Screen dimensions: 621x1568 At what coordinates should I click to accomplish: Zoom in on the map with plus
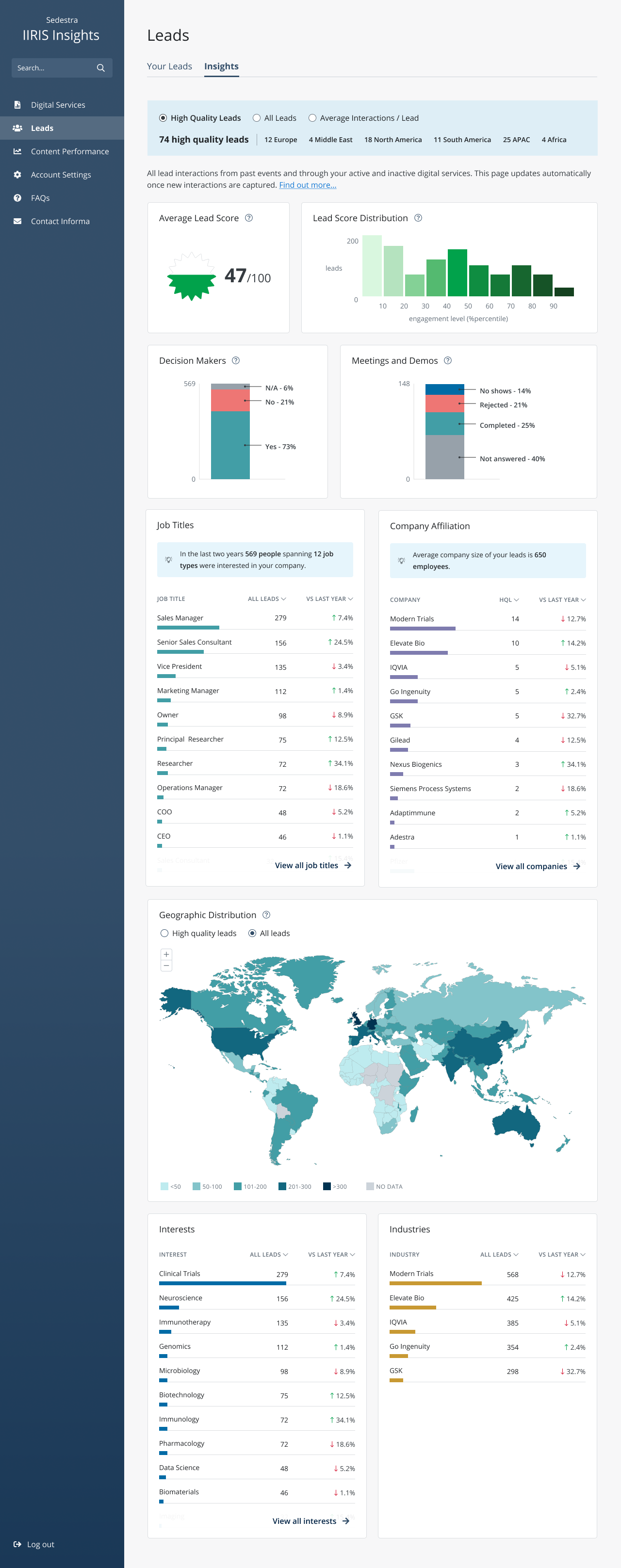tap(166, 954)
